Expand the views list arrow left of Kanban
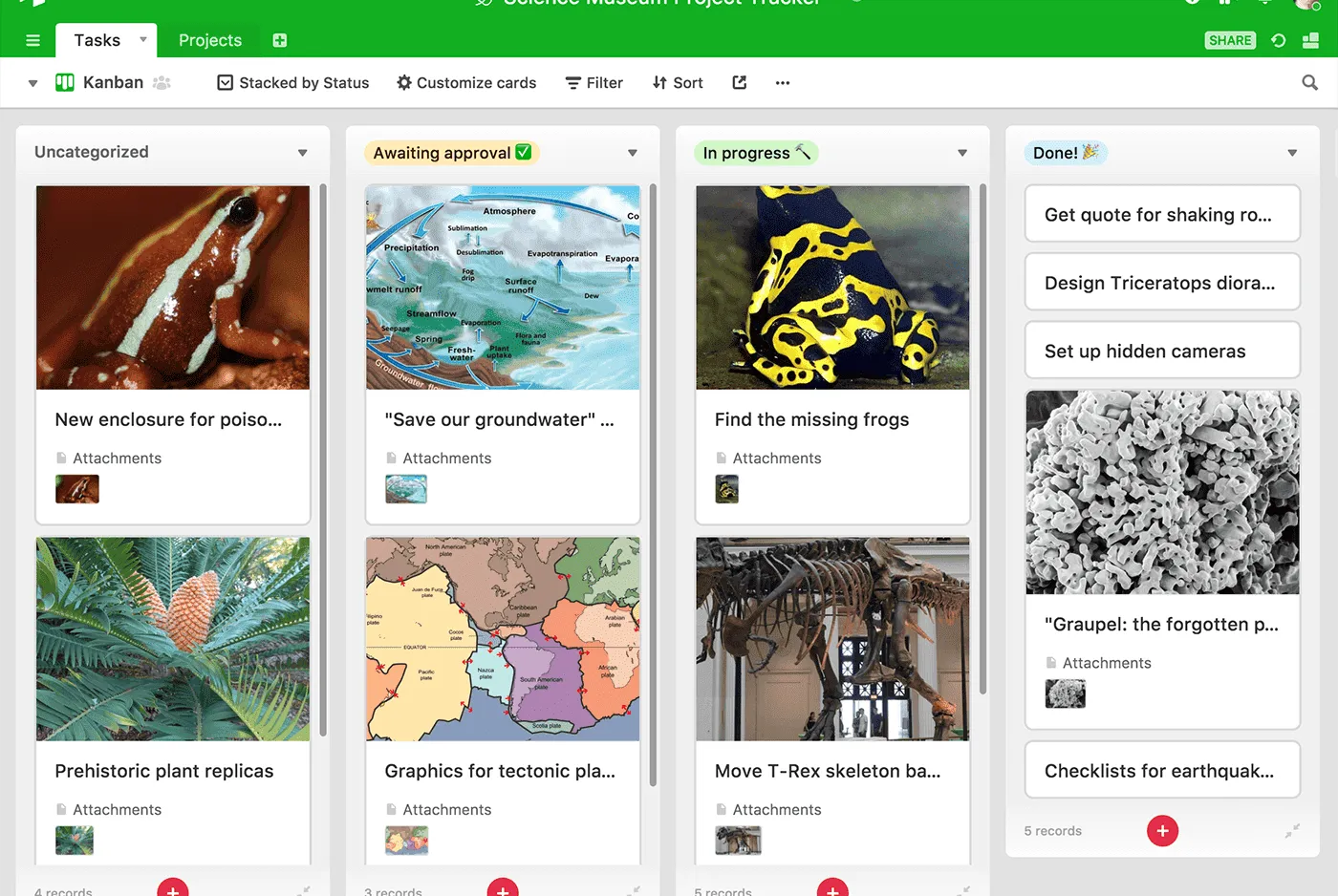Image resolution: width=1338 pixels, height=896 pixels. click(32, 83)
